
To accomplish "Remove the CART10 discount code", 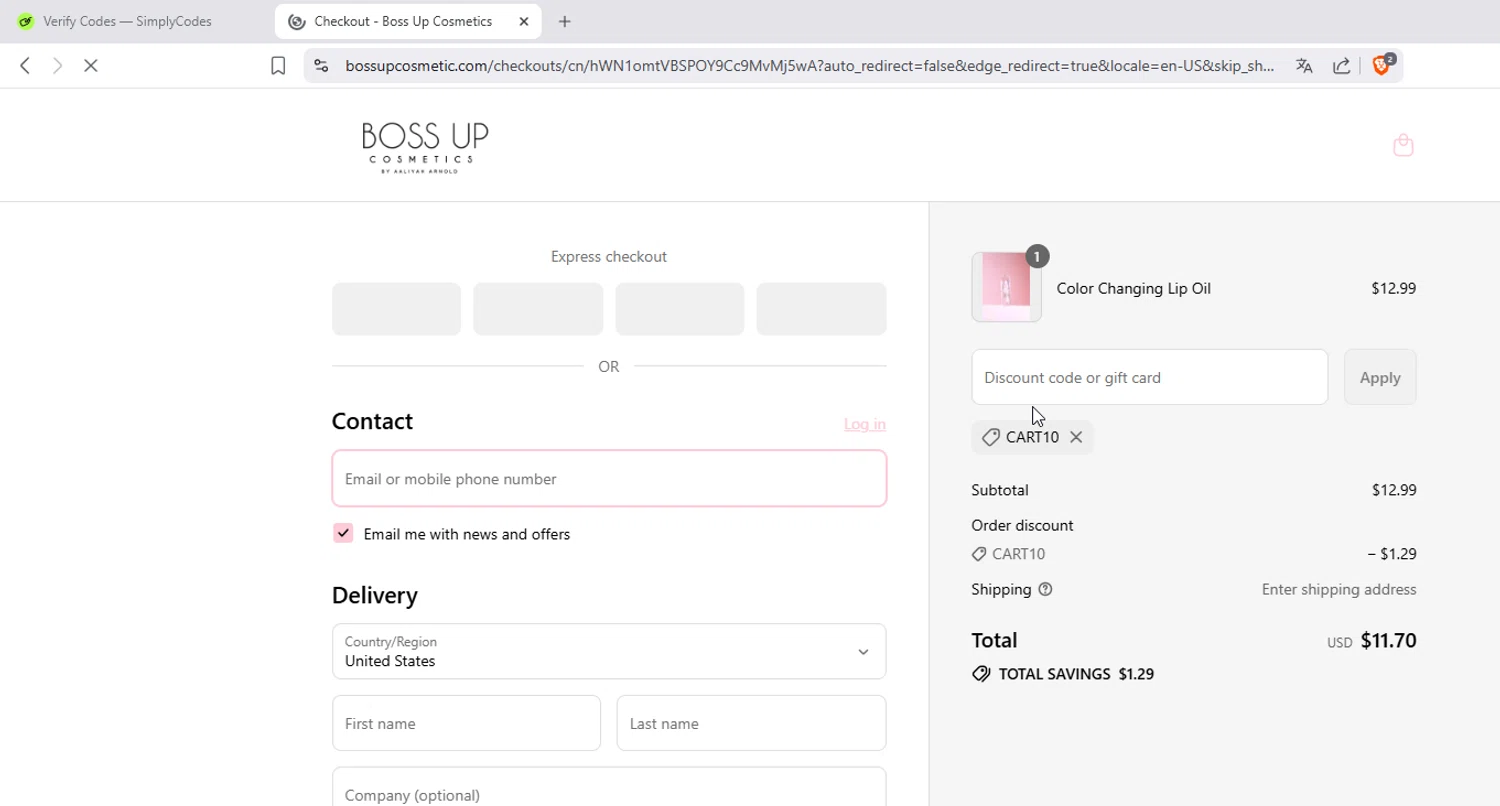I will tap(1076, 437).
